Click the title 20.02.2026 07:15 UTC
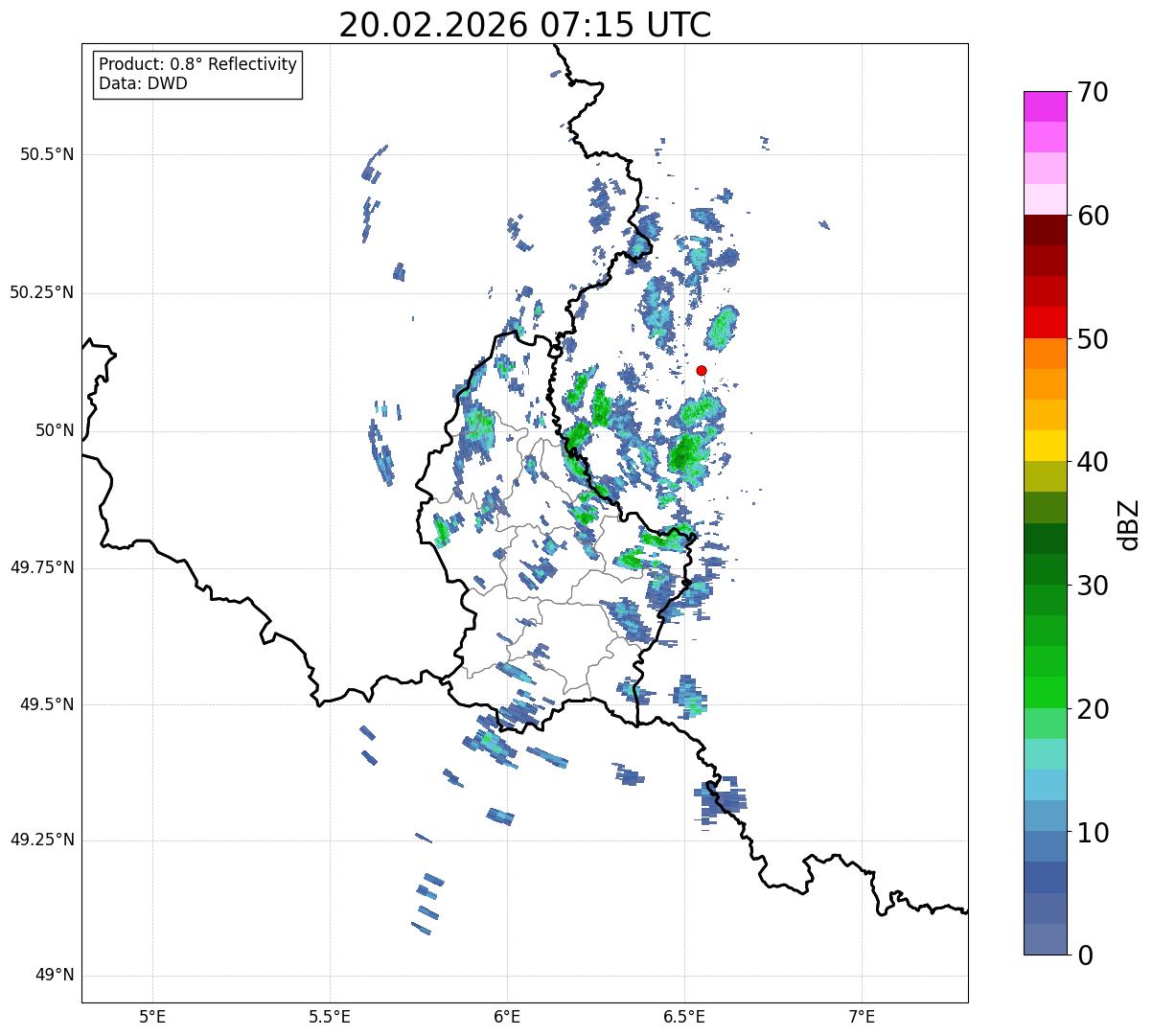1152x1036 pixels. 525,25
